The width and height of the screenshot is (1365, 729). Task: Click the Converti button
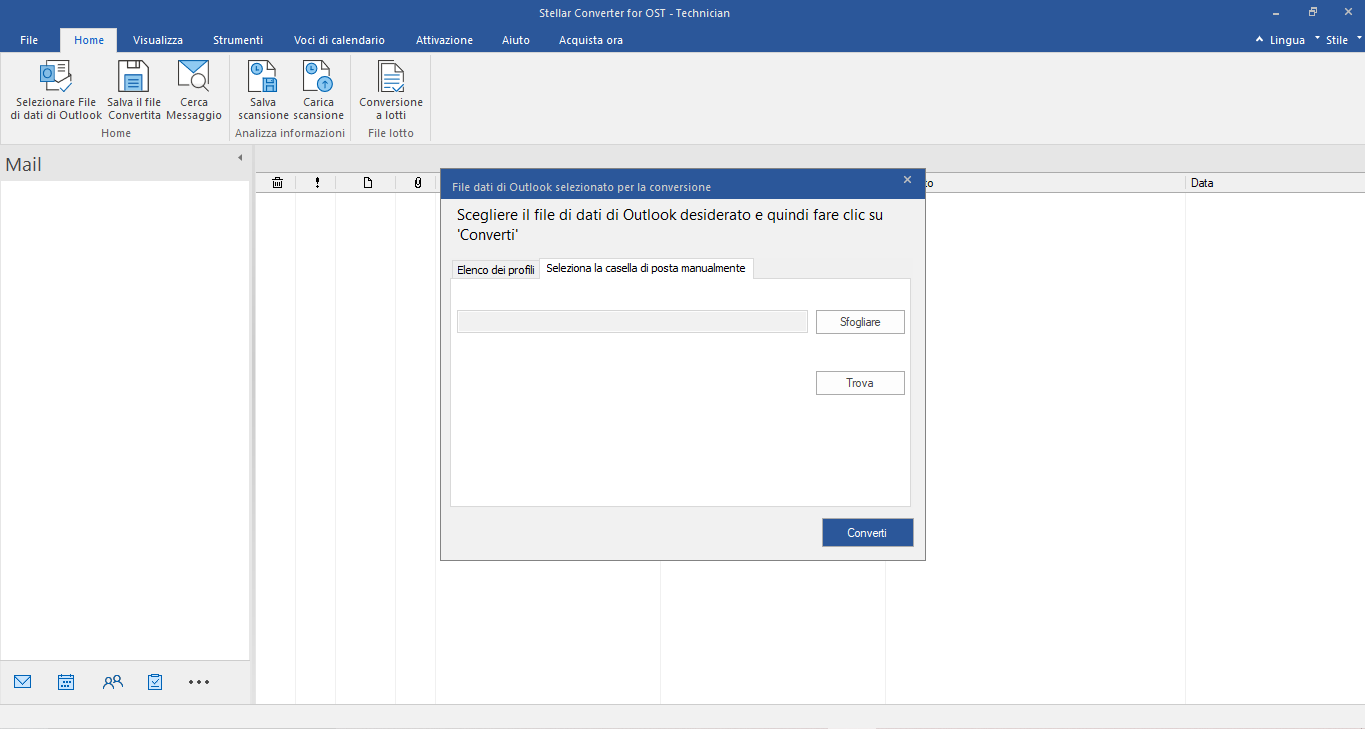point(868,533)
